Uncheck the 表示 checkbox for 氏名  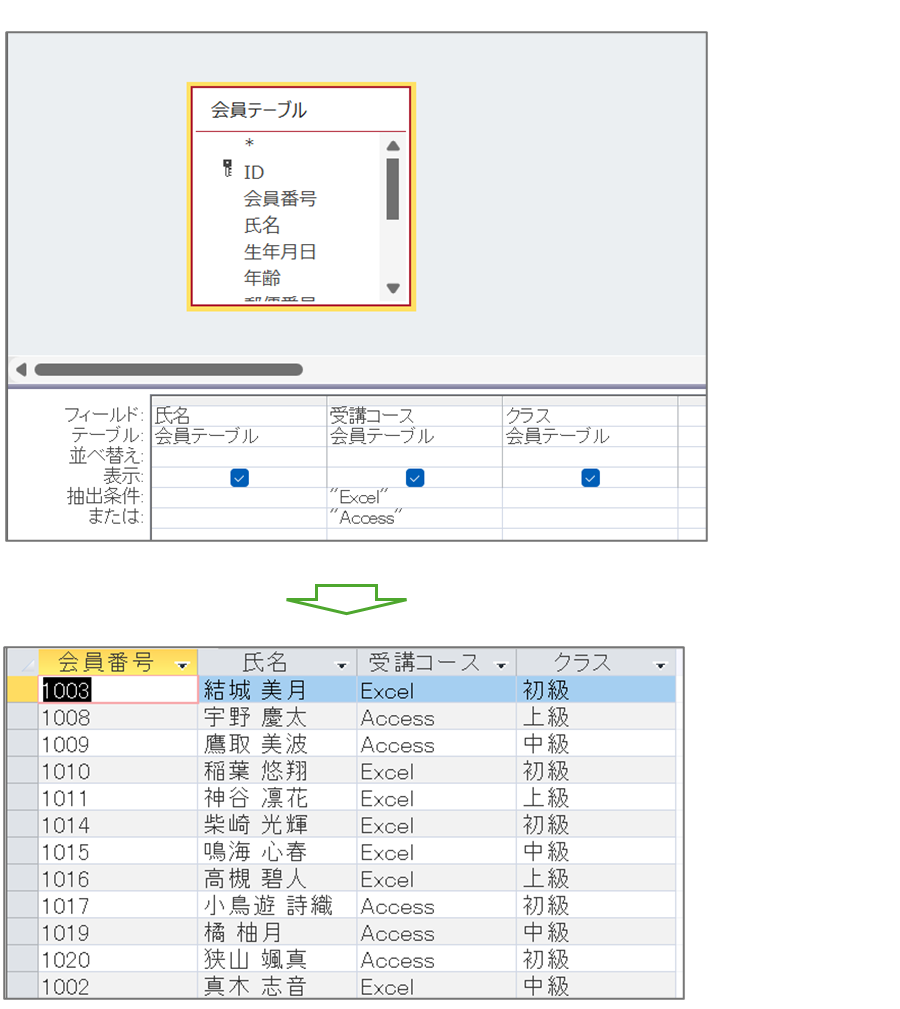click(x=239, y=478)
